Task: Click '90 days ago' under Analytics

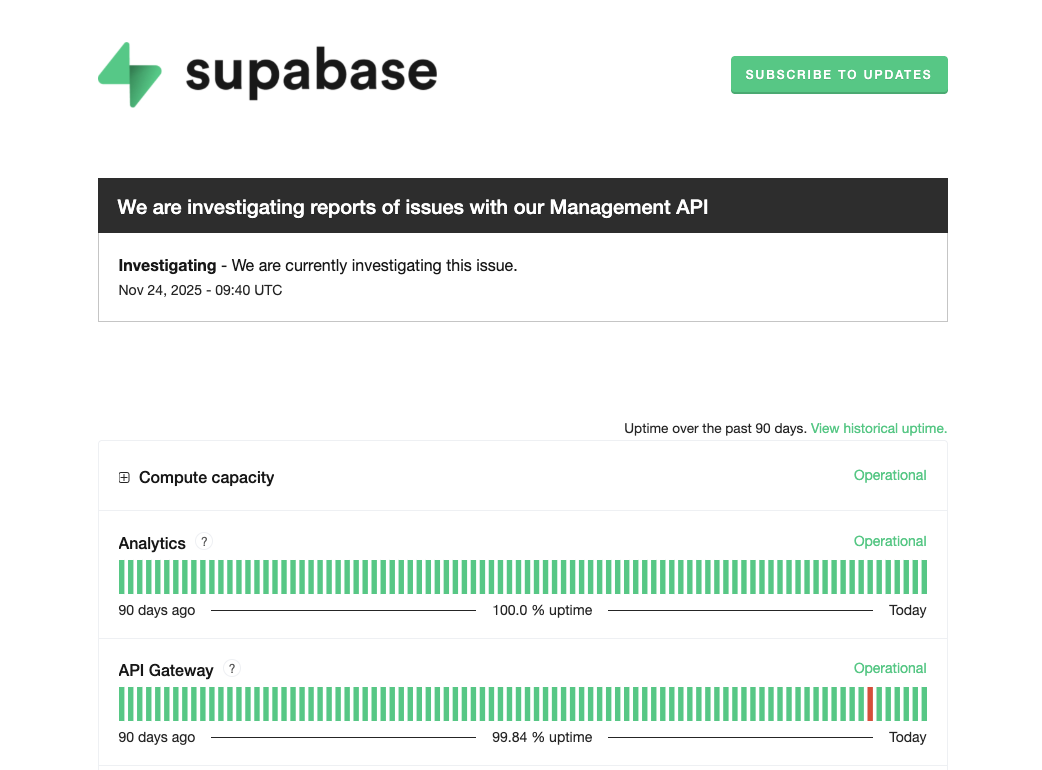Action: click(x=157, y=611)
